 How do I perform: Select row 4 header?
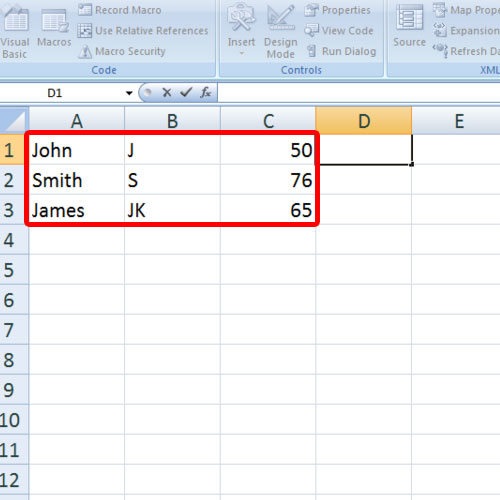click(14, 240)
